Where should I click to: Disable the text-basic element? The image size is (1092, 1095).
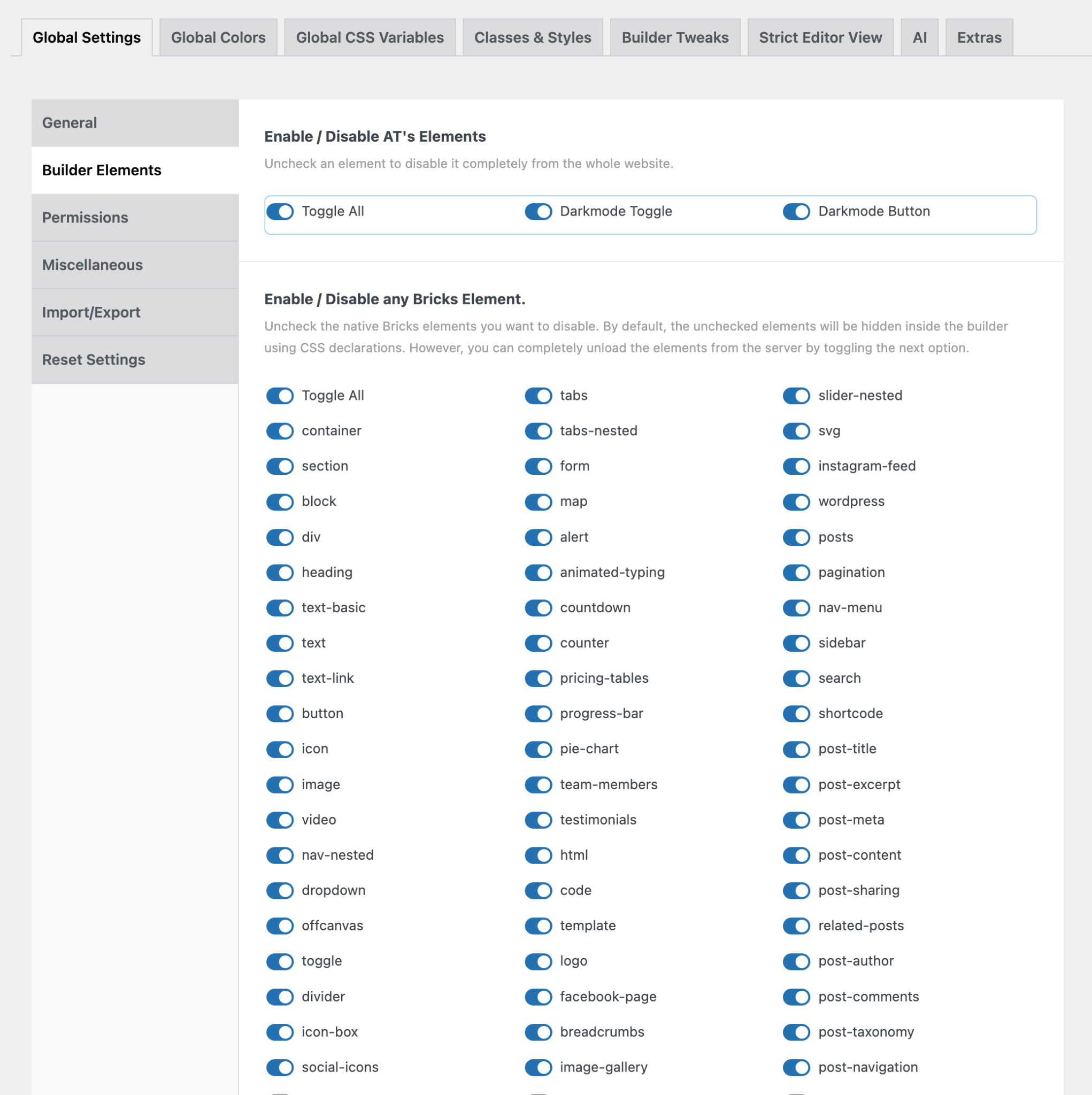click(280, 607)
